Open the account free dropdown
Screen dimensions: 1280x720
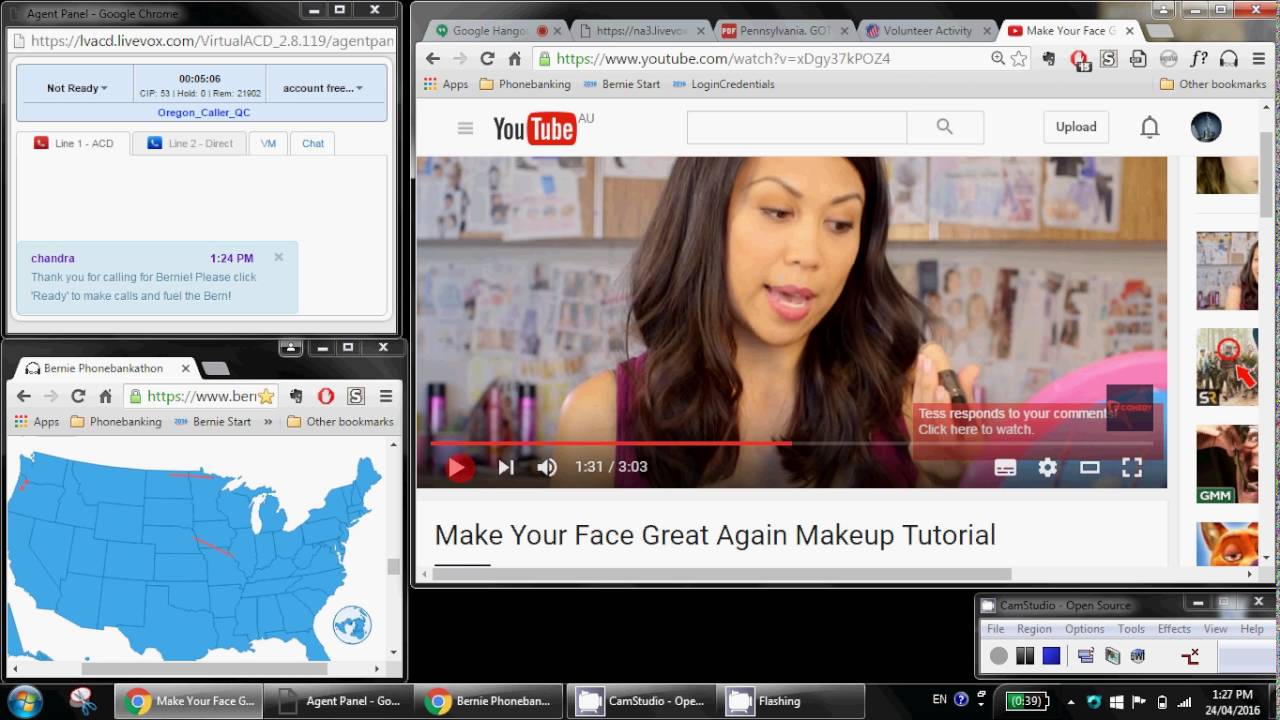point(324,88)
